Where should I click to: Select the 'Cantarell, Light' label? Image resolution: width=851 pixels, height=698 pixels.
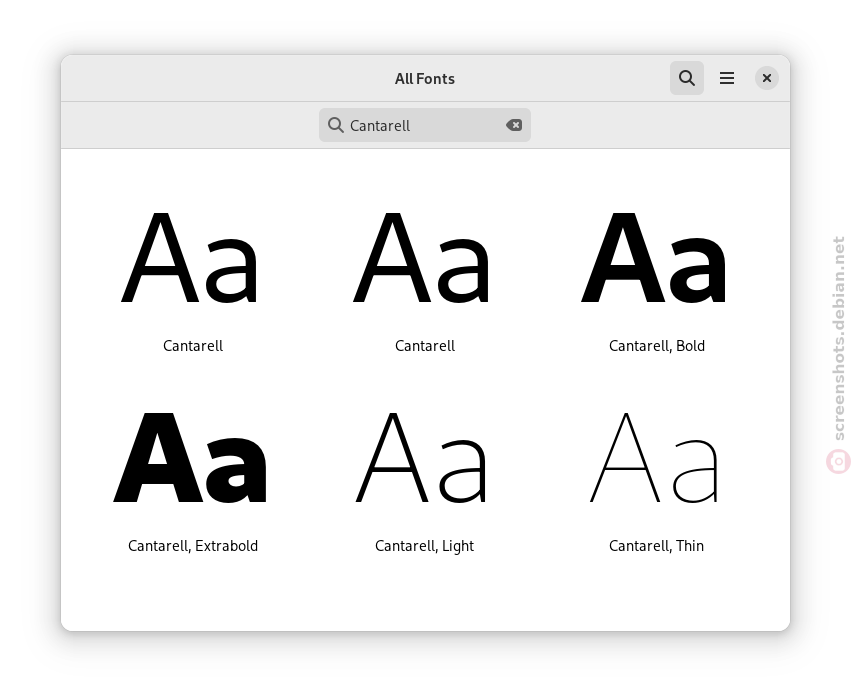424,545
